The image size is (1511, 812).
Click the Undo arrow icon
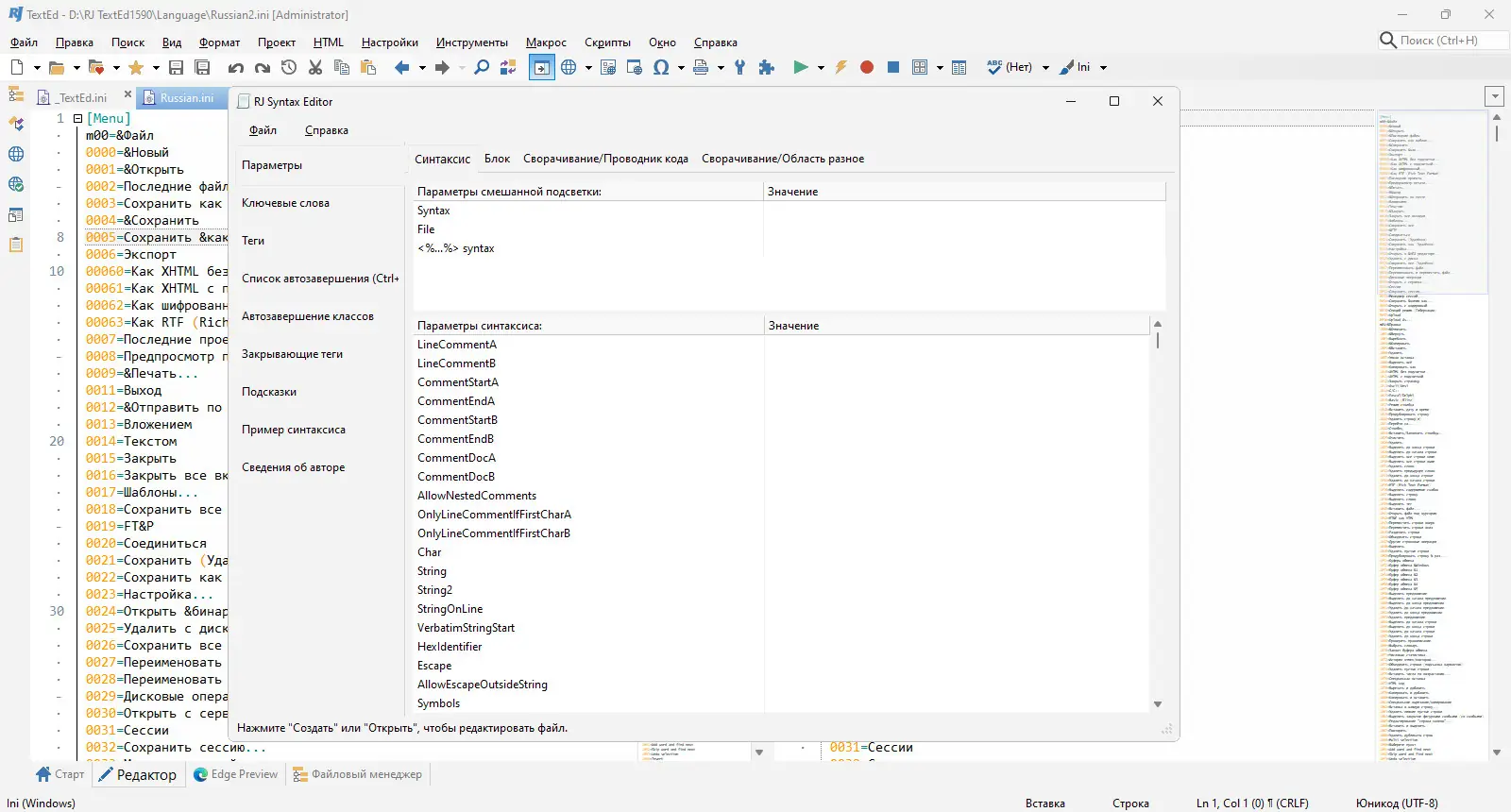[x=236, y=67]
